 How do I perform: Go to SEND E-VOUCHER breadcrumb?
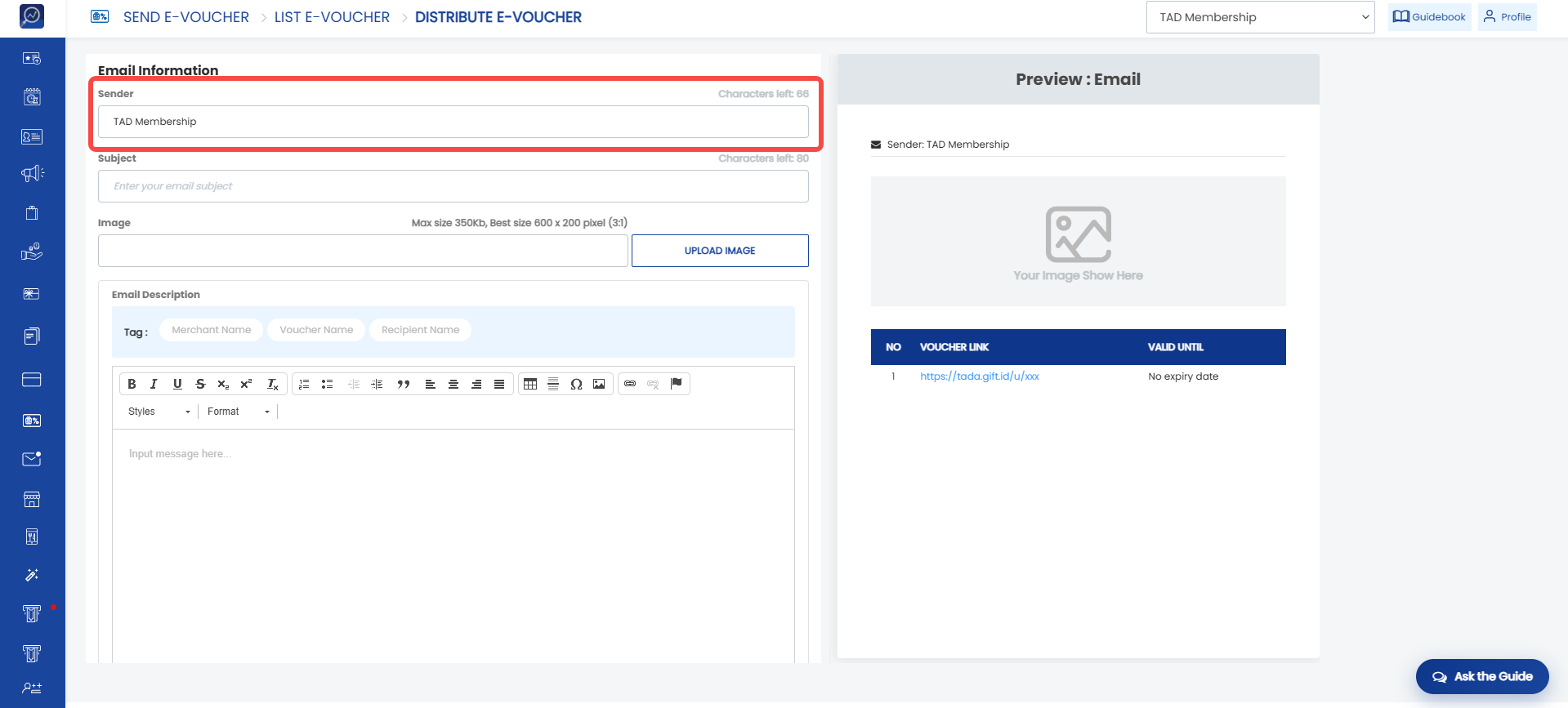tap(186, 17)
